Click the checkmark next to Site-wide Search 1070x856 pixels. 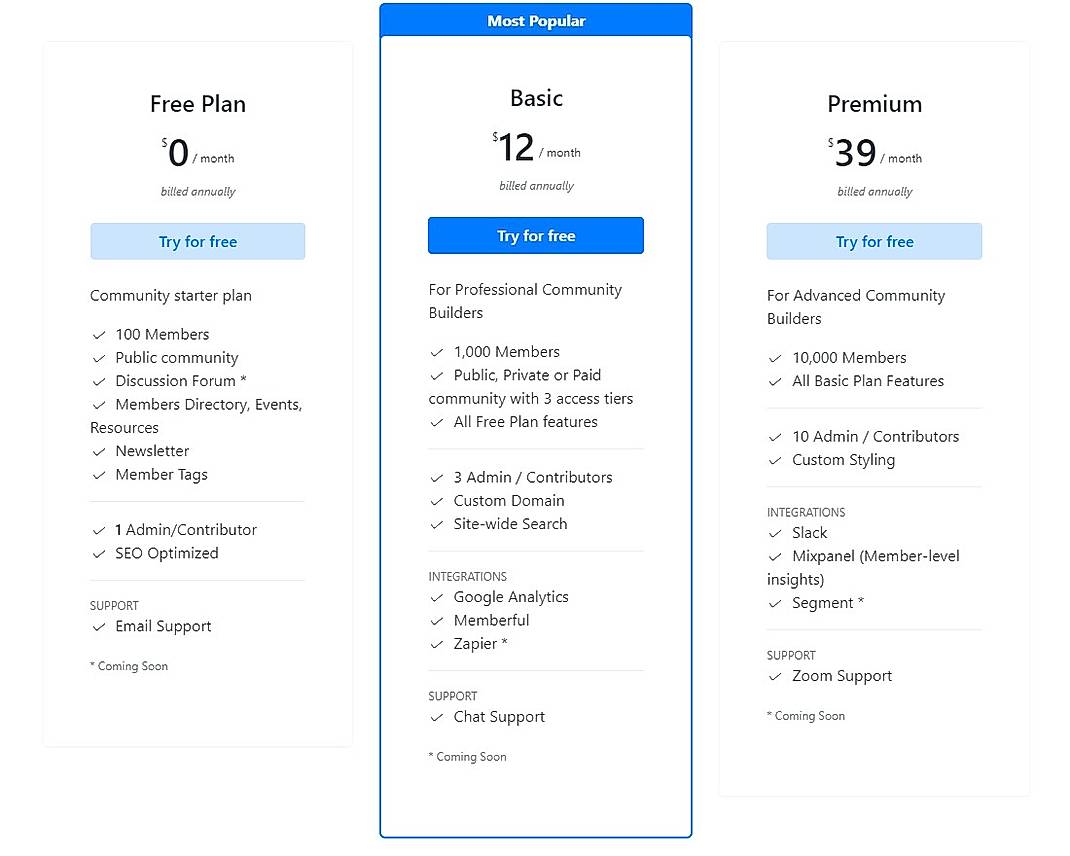[437, 524]
